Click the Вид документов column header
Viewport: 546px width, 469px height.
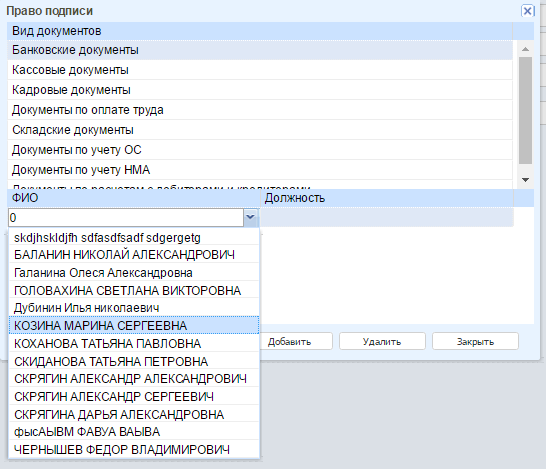(x=260, y=31)
